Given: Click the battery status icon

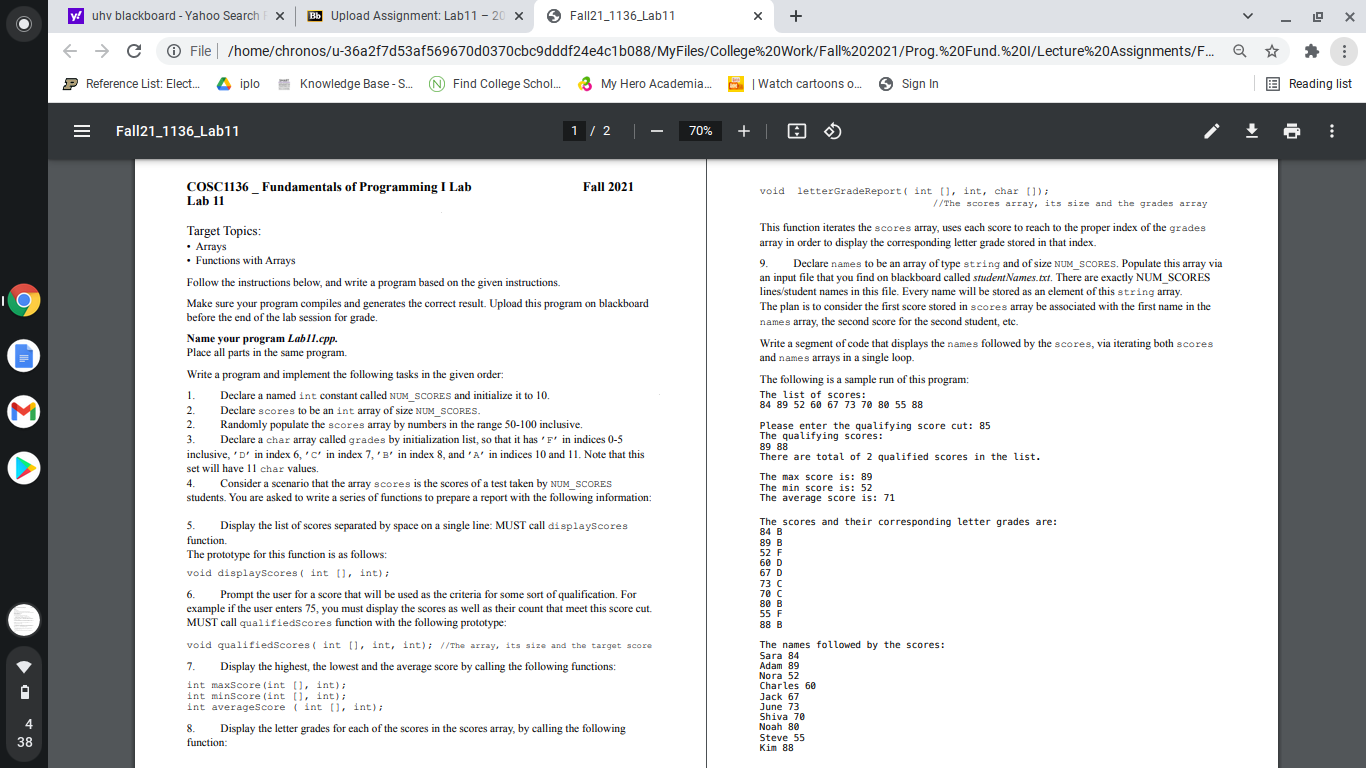Looking at the screenshot, I should pyautogui.click(x=24, y=693).
